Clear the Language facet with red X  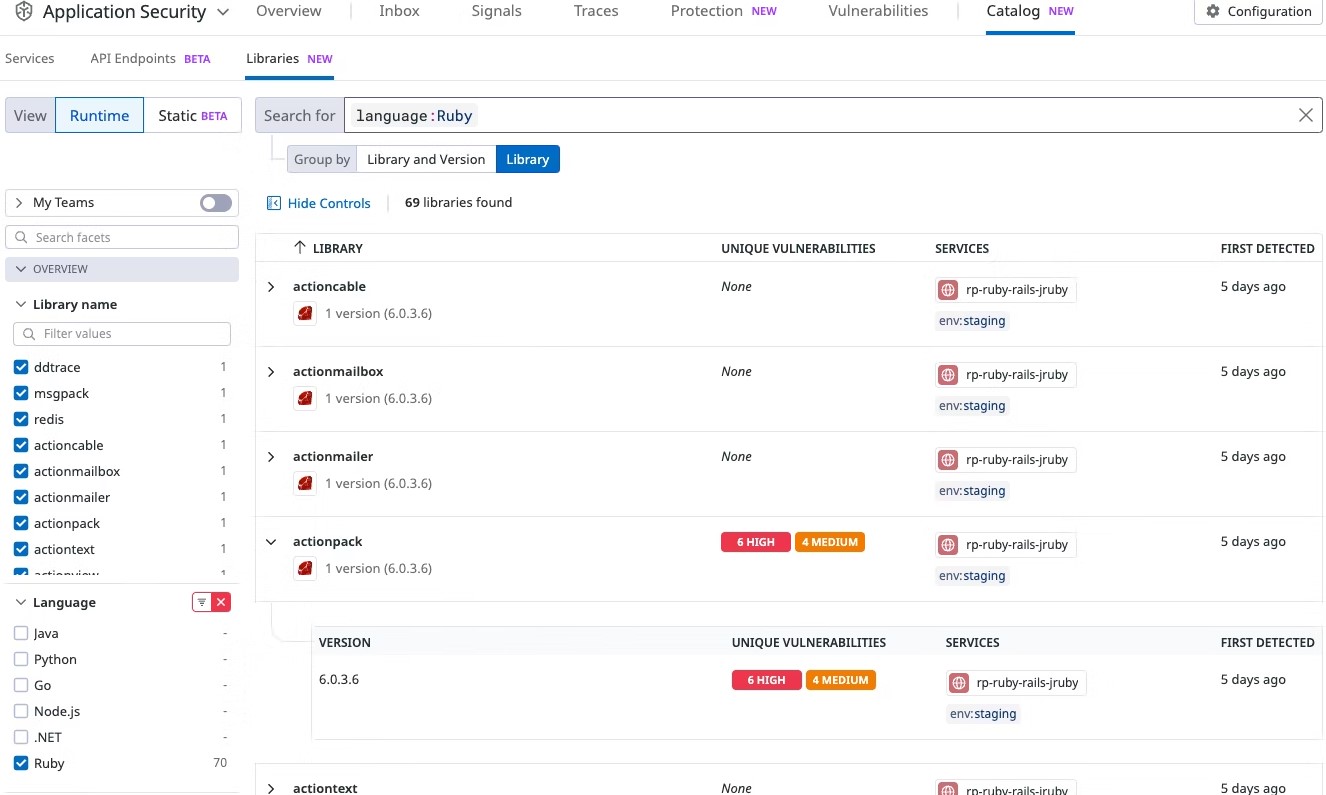tap(222, 602)
